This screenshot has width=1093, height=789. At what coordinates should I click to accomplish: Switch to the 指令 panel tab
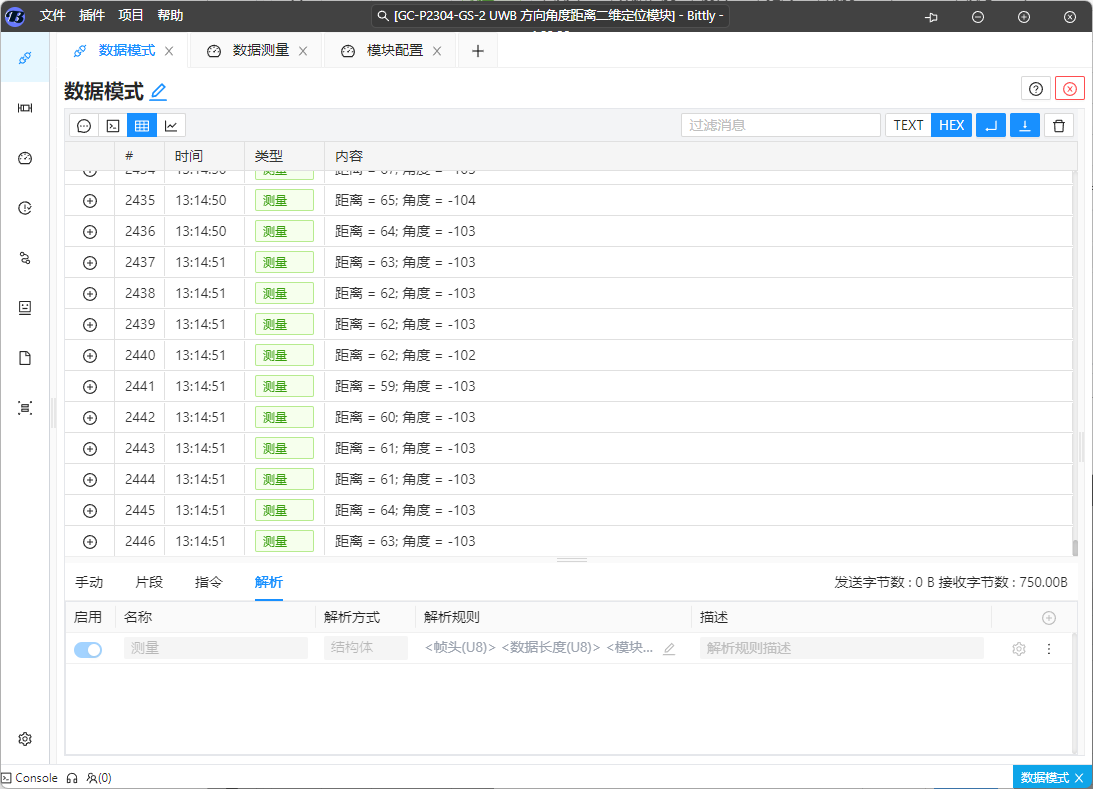[209, 582]
